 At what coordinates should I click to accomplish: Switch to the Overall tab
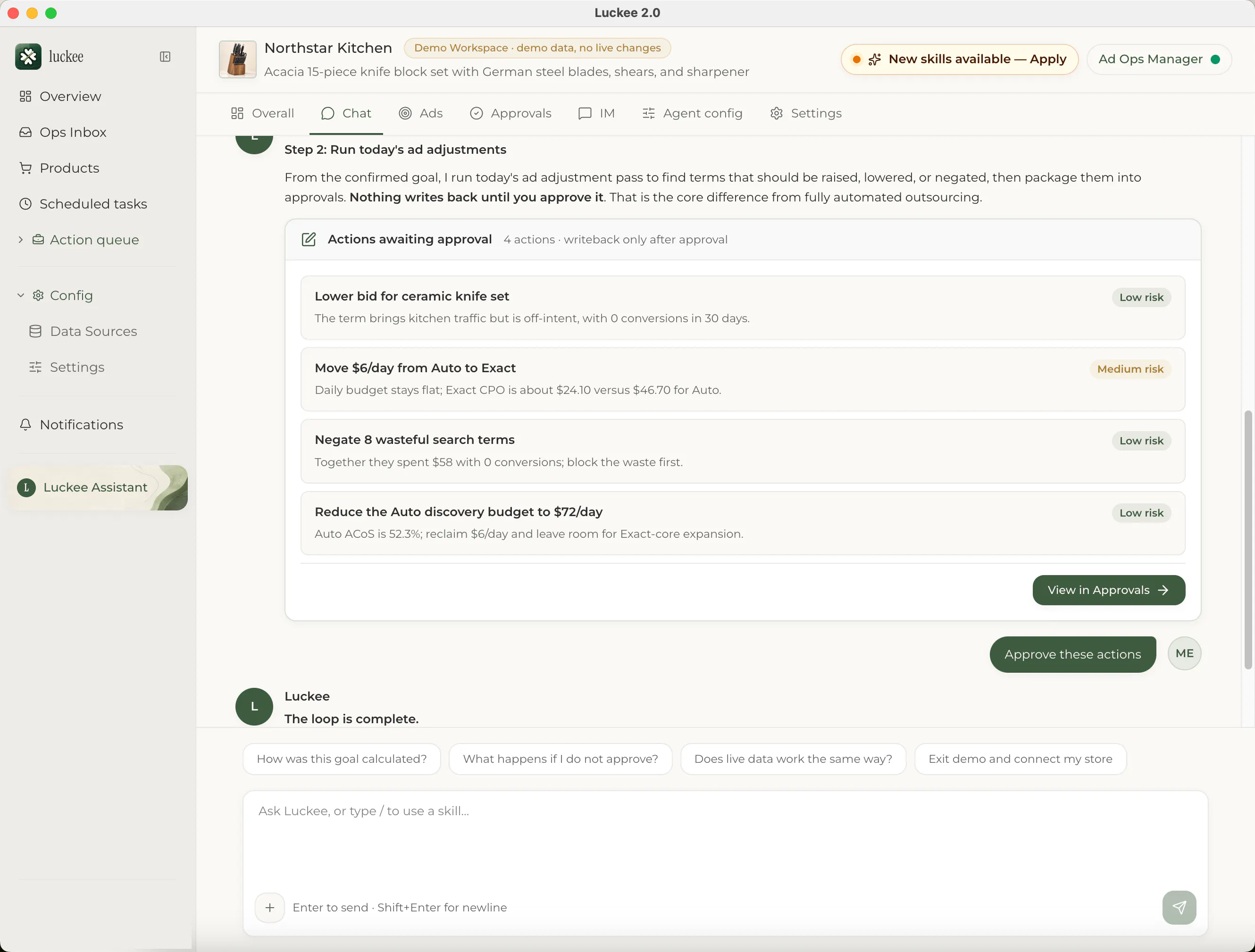pos(262,114)
